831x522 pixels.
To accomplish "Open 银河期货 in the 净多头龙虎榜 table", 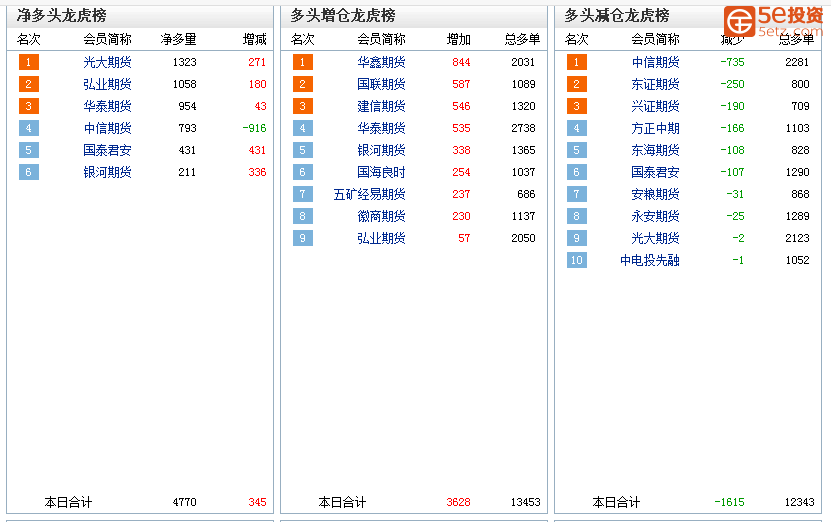I will tap(107, 172).
